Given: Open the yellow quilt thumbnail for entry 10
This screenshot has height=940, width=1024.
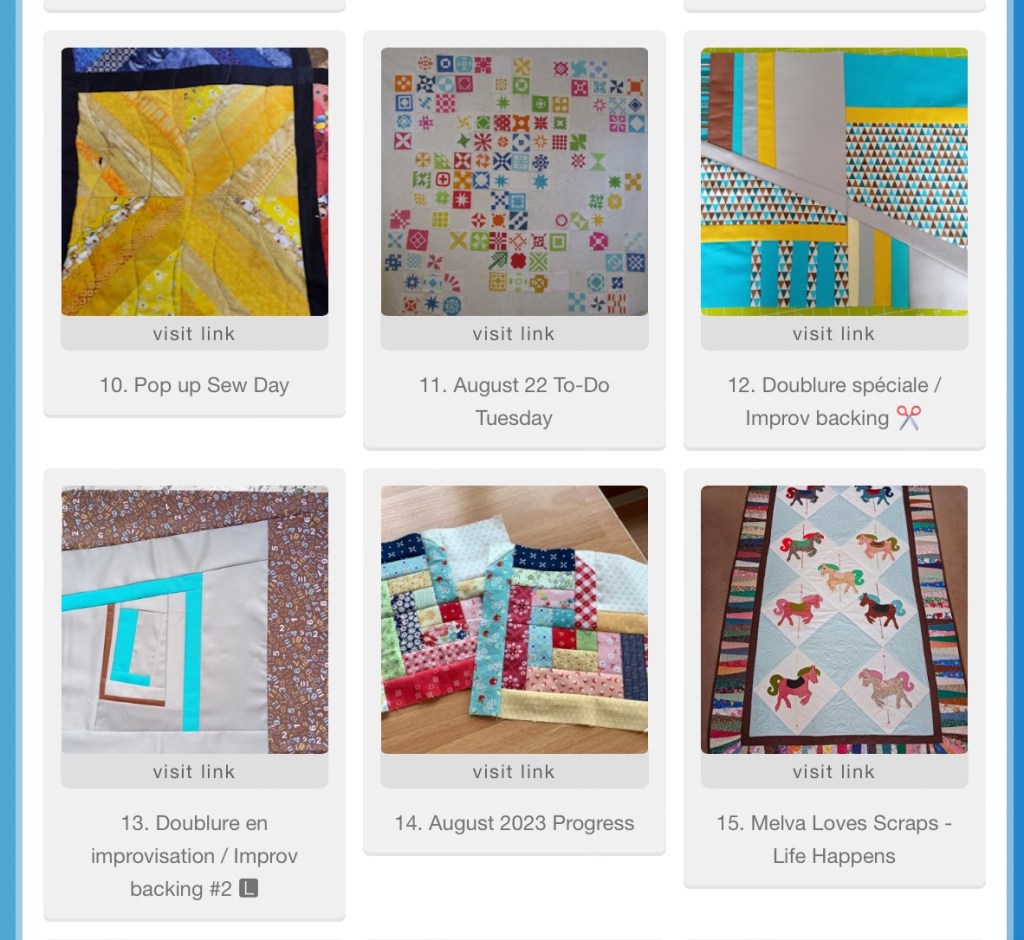Looking at the screenshot, I should click(195, 182).
